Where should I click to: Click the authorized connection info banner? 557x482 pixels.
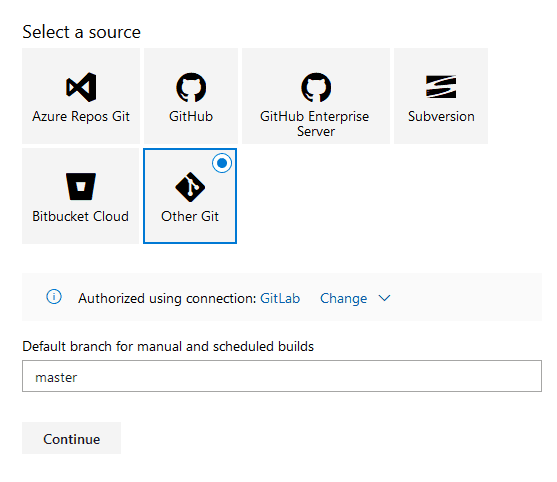(x=282, y=297)
